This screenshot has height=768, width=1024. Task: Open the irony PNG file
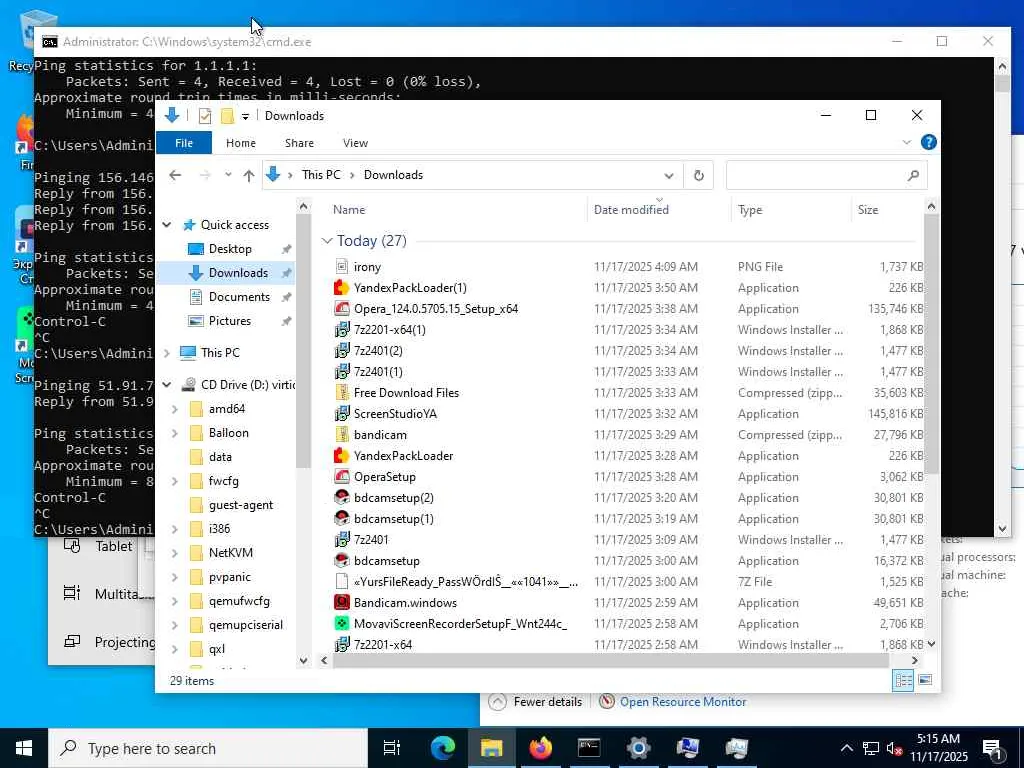(x=367, y=266)
